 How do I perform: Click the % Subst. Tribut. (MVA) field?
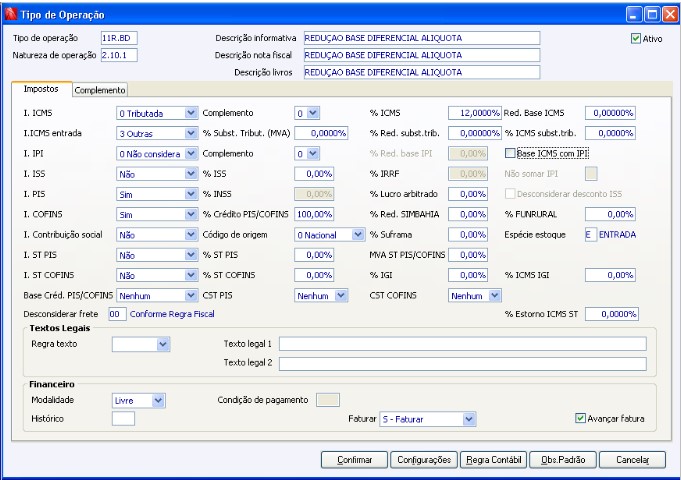point(321,133)
